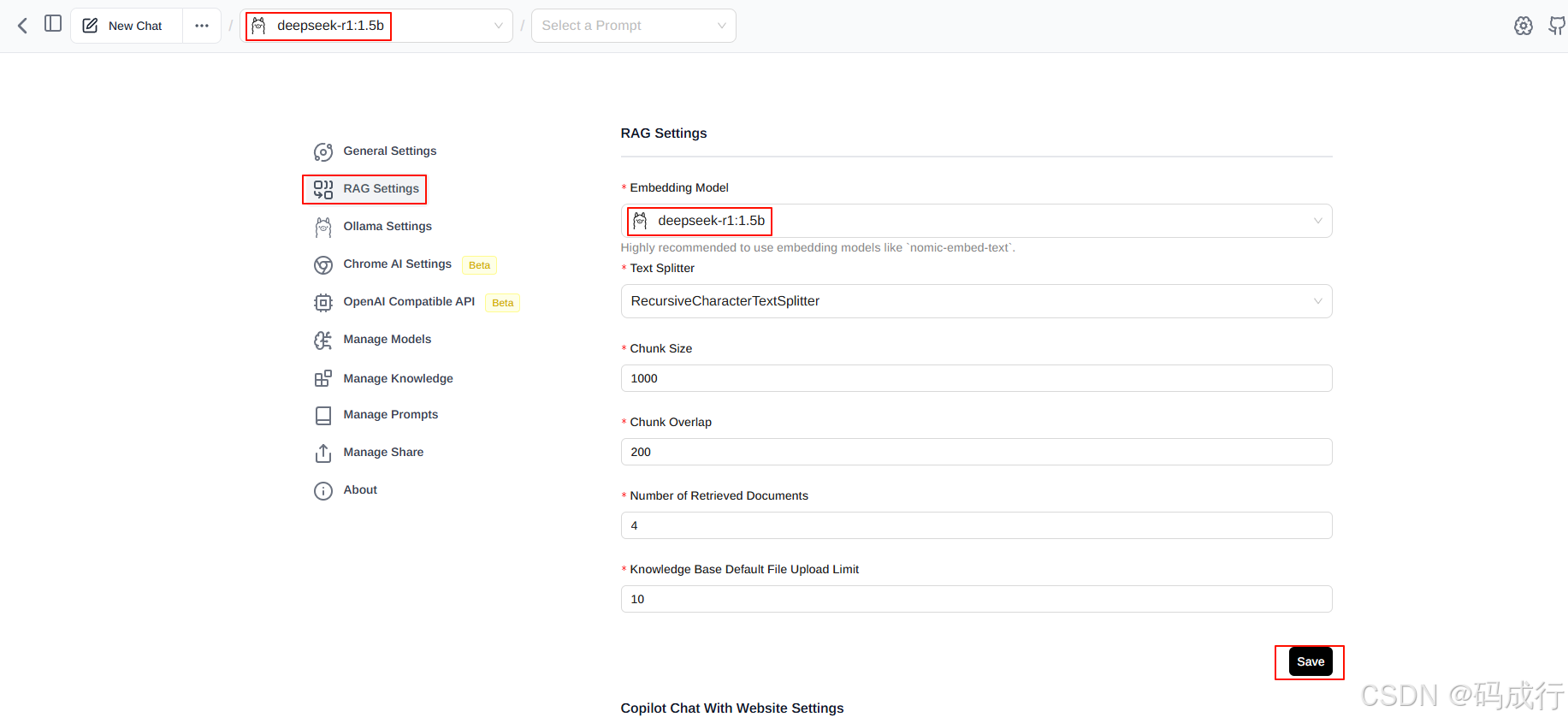Click the llama icon in Embedding Model field
Screen dimensions: 1568x723
640,221
